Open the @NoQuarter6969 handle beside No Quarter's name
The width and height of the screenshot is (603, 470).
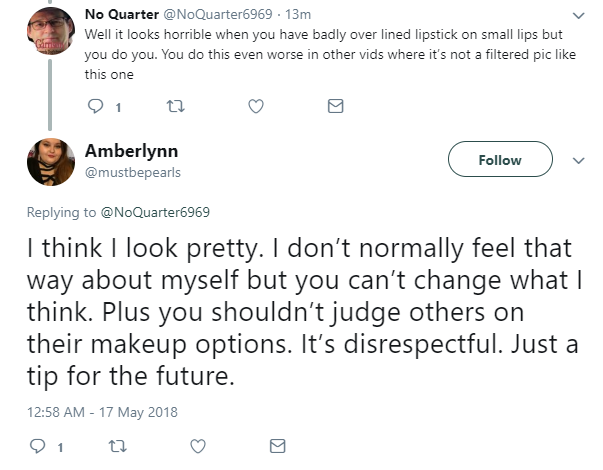tap(218, 14)
